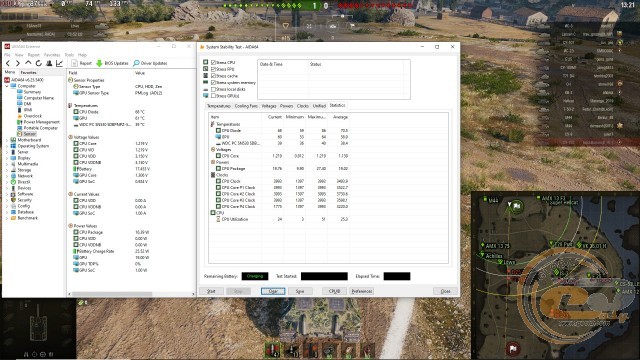Select the Portable Computer tree icon
This screenshot has width=640, height=360.
coord(19,128)
